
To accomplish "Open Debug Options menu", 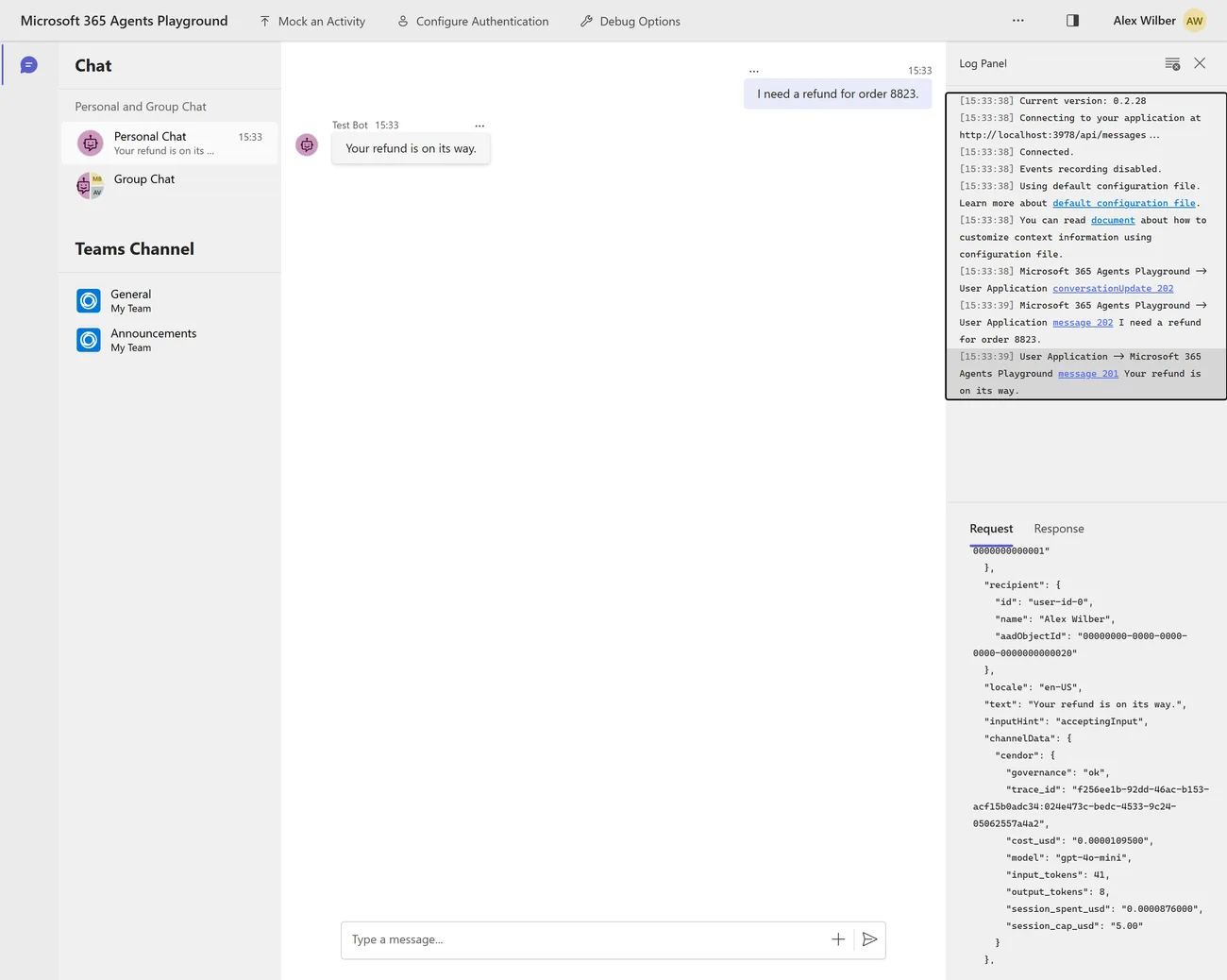I will tap(630, 21).
